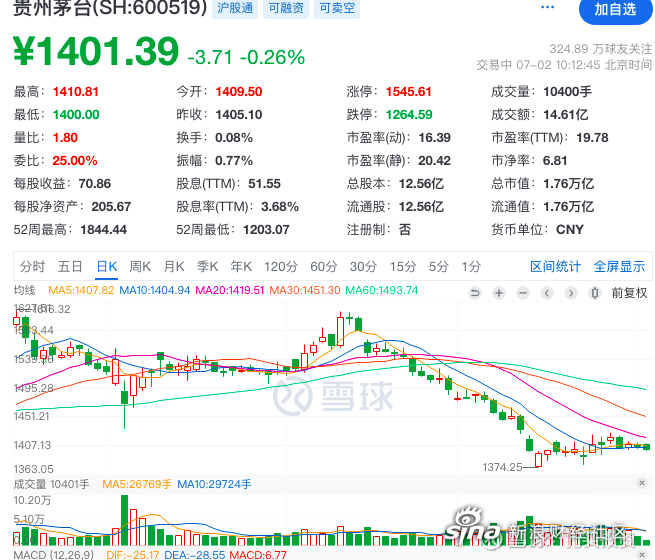
Task: Click the 52周最低 value 1203.07
Action: coord(266,229)
